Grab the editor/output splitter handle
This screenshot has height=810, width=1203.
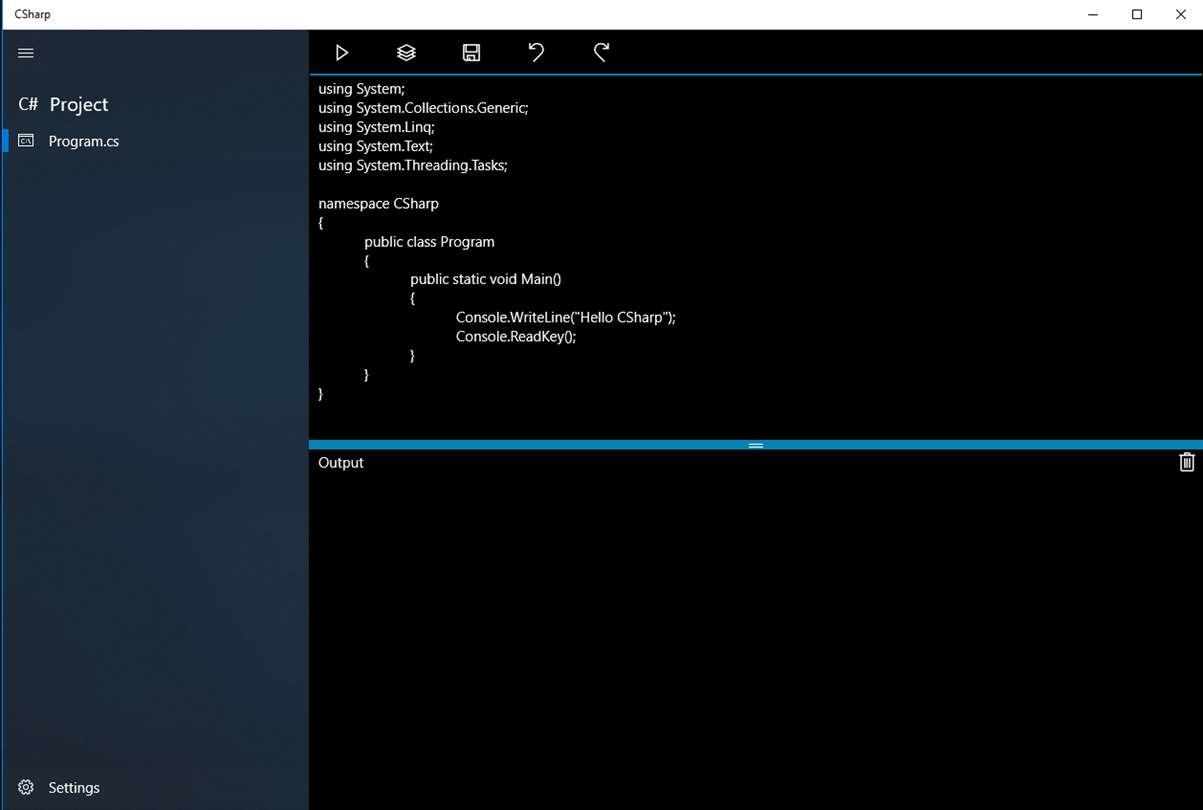[x=756, y=445]
